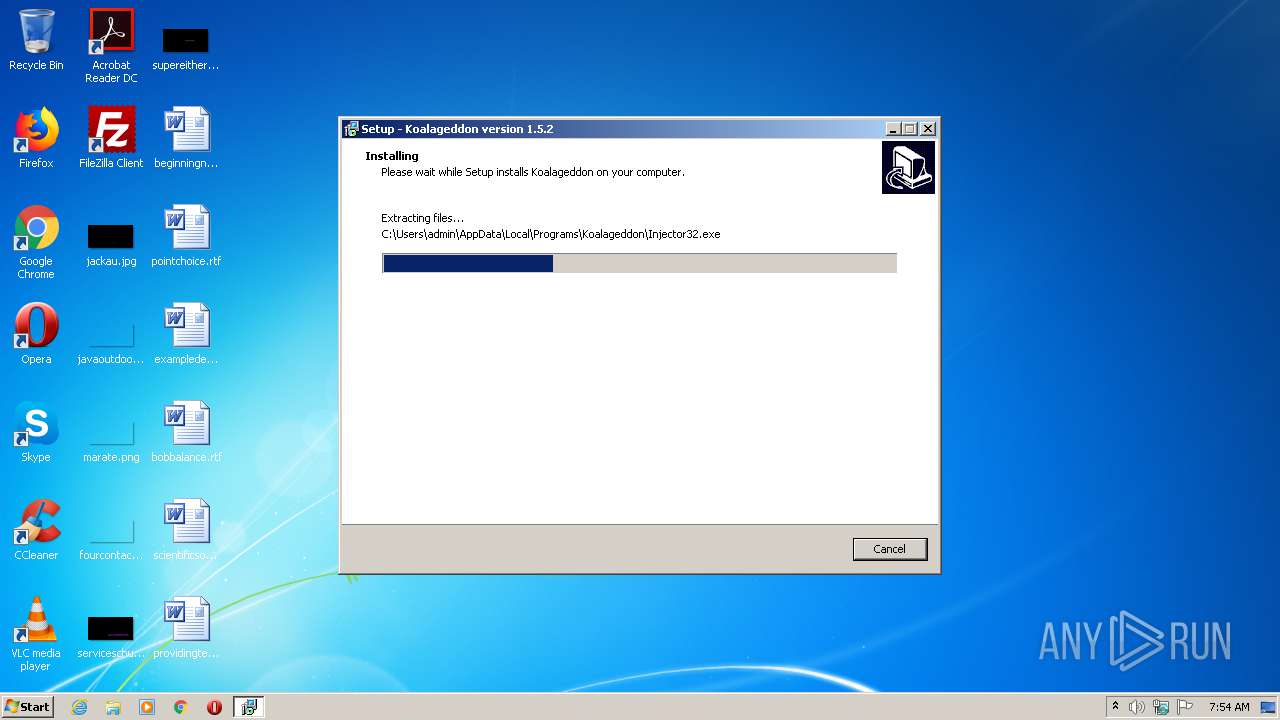Viewport: 1280px width, 720px height.
Task: Click the "Extracting files..." status text
Action: click(422, 218)
